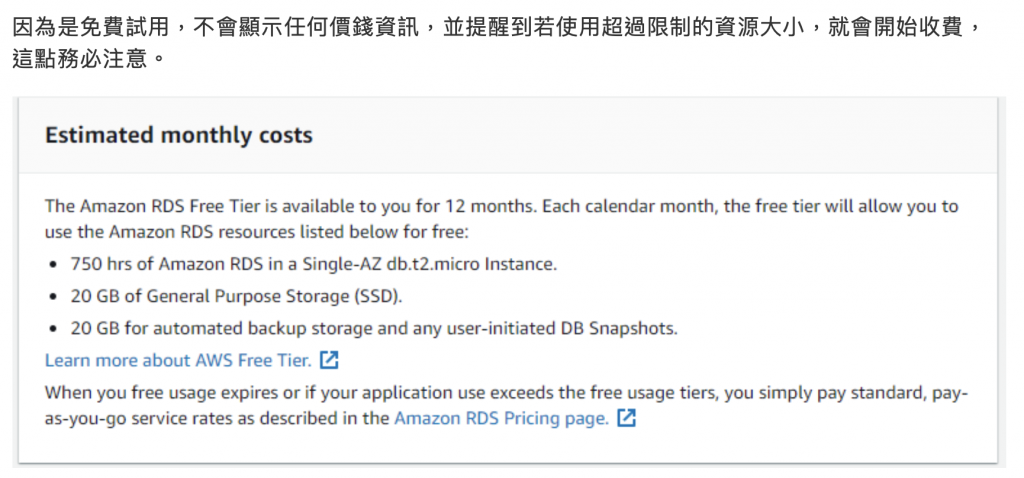This screenshot has height=478, width=1024.
Task: Click bullet dot before automated backup storage line
Action: click(x=52, y=329)
